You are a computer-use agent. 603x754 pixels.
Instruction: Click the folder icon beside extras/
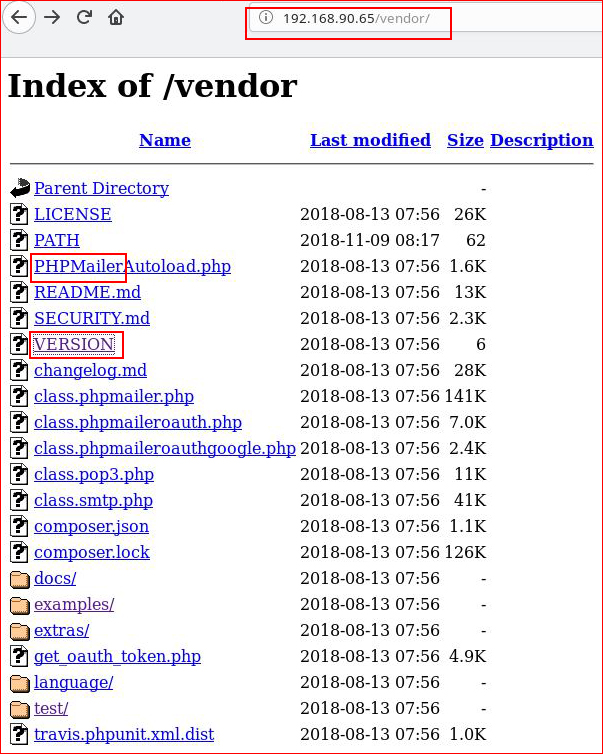(20, 631)
